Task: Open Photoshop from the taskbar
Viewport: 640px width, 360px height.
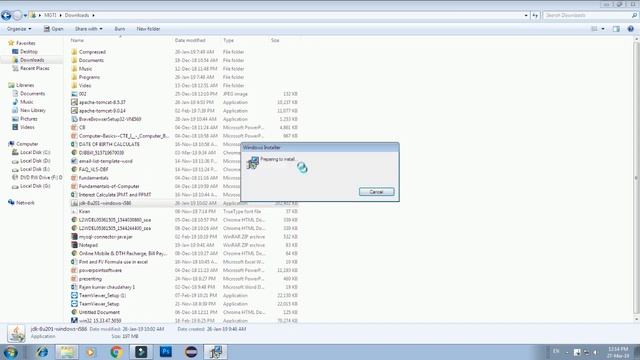Action: pyautogui.click(x=166, y=352)
